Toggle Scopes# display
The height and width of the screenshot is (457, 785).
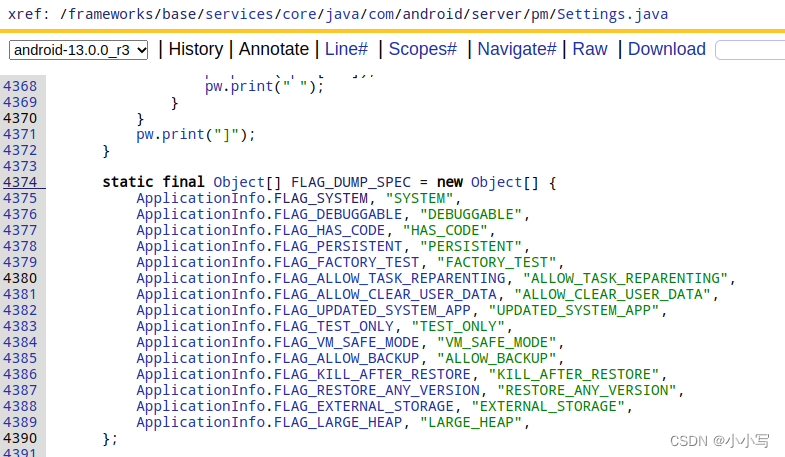pyautogui.click(x=422, y=49)
